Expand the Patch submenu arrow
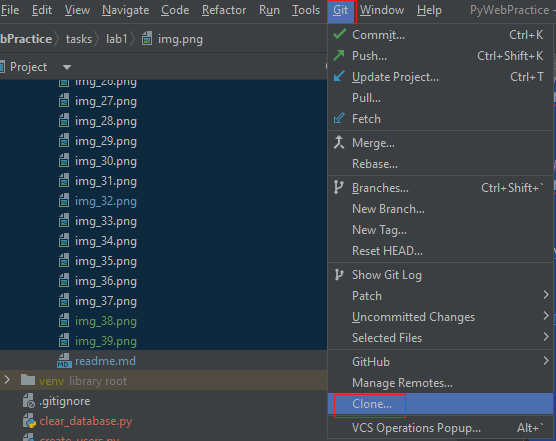556x441 pixels. (x=546, y=295)
